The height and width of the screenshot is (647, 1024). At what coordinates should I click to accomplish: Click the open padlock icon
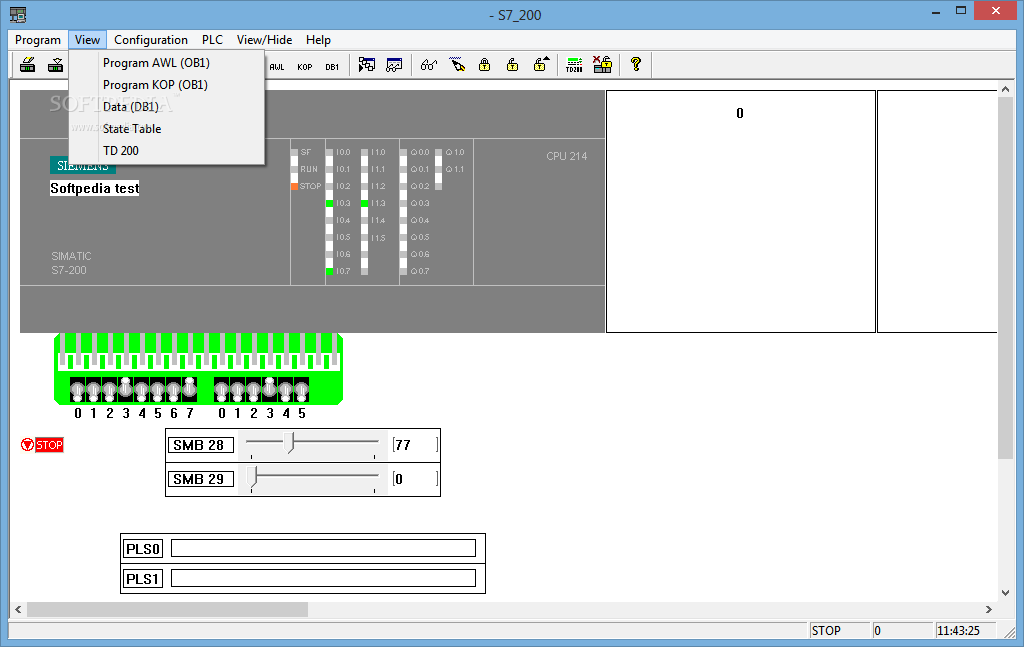[513, 65]
